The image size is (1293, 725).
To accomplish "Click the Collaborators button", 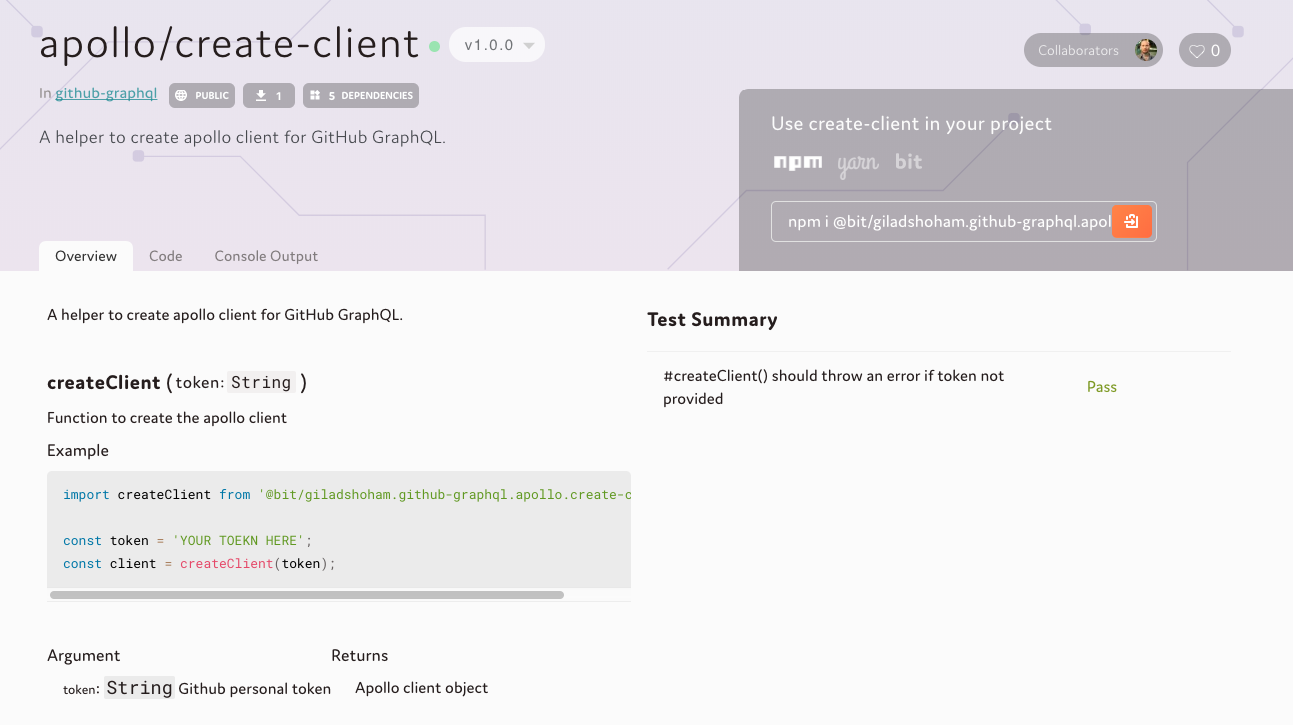I will pyautogui.click(x=1078, y=51).
